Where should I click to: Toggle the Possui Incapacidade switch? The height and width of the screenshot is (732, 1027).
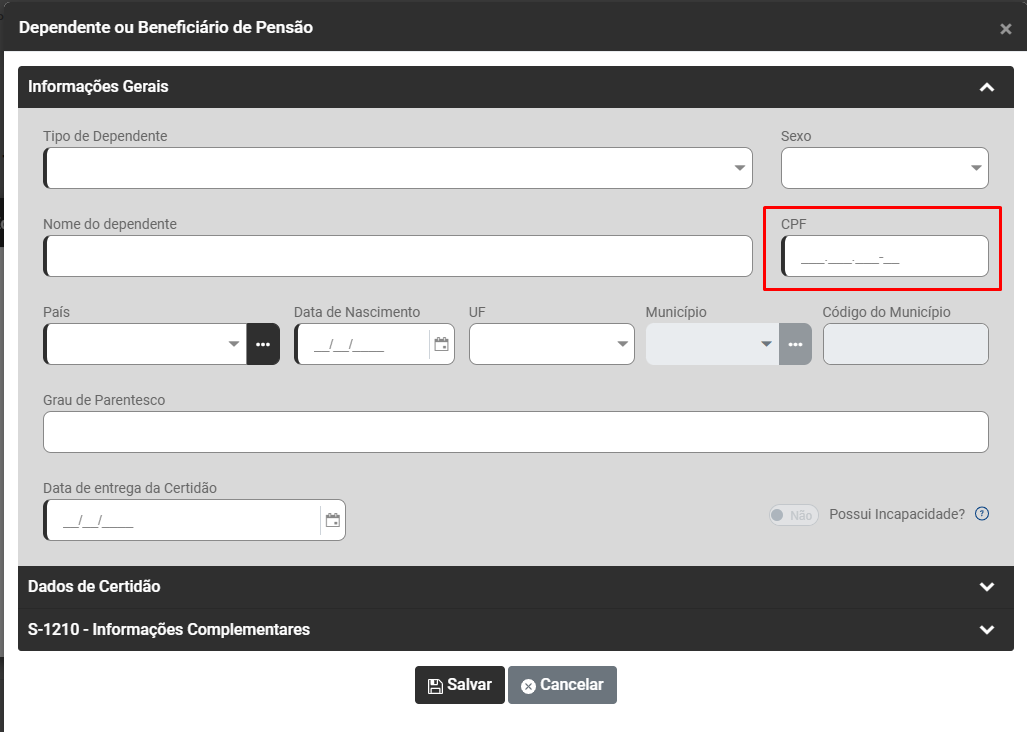pyautogui.click(x=793, y=515)
